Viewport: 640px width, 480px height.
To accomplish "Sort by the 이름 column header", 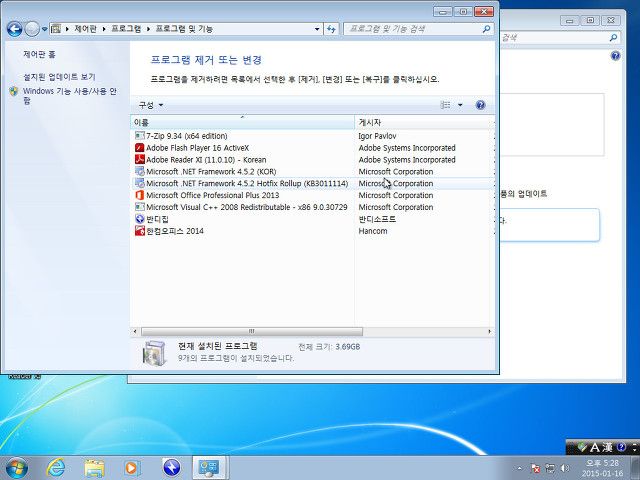I will pos(242,122).
